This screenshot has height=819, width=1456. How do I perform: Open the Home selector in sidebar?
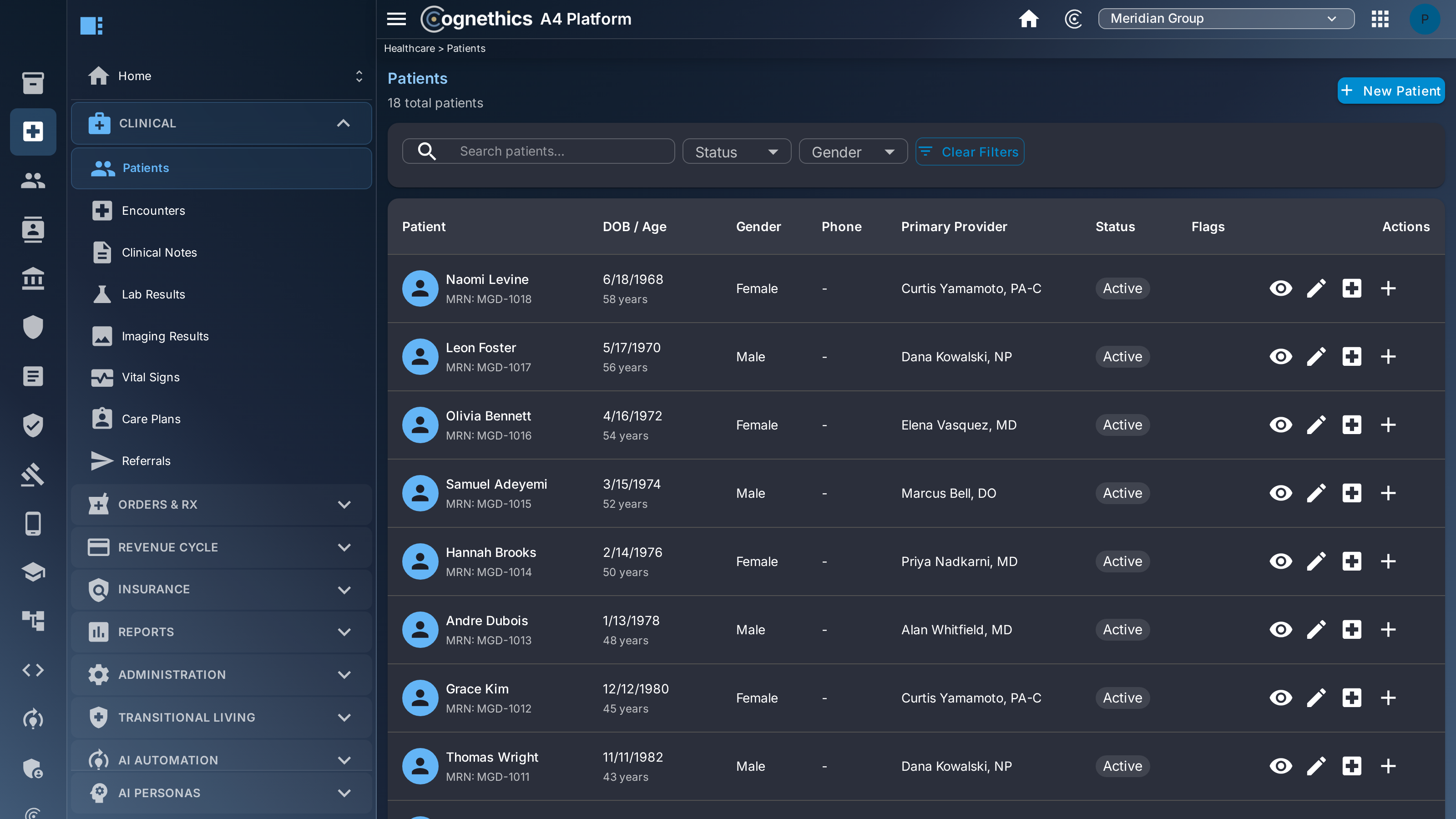[221, 76]
